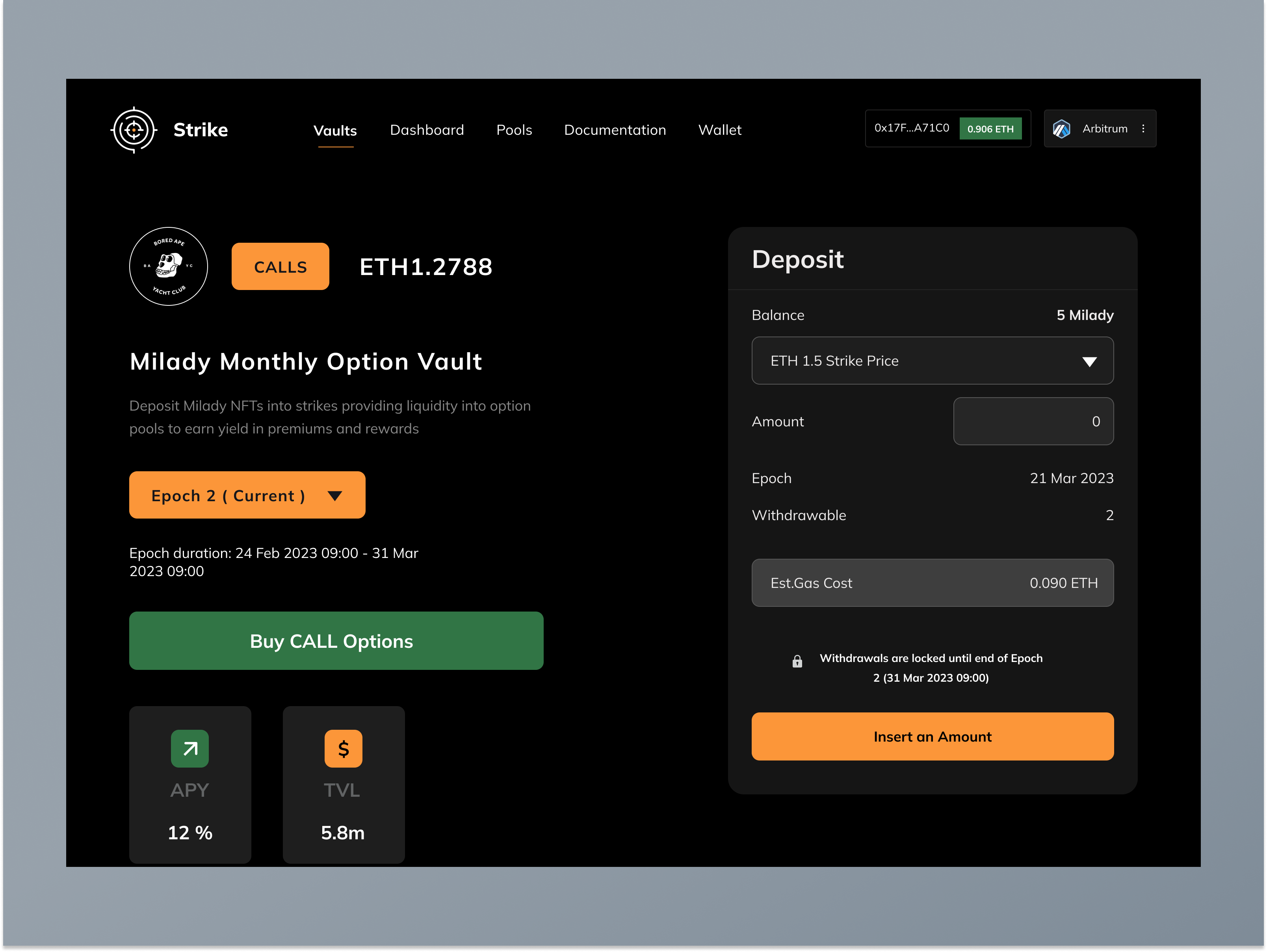Click the withdrawals locked notice text

pyautogui.click(x=931, y=668)
